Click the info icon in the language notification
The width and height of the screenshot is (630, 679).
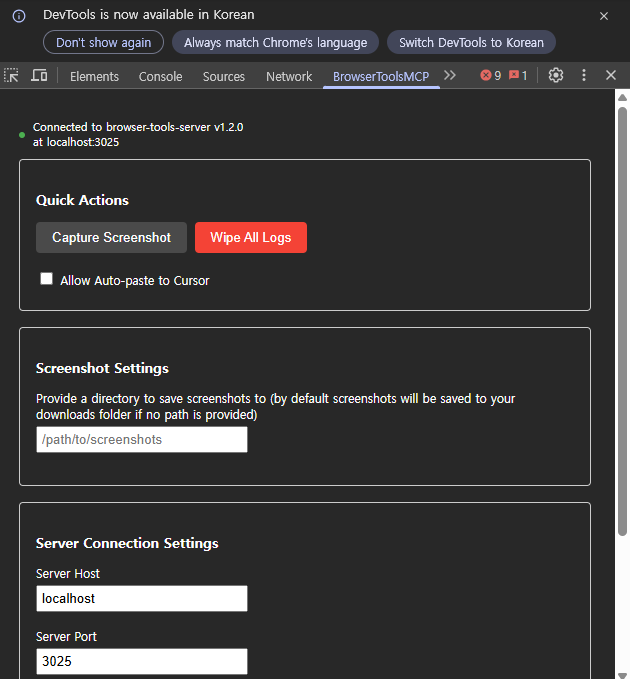(x=19, y=16)
